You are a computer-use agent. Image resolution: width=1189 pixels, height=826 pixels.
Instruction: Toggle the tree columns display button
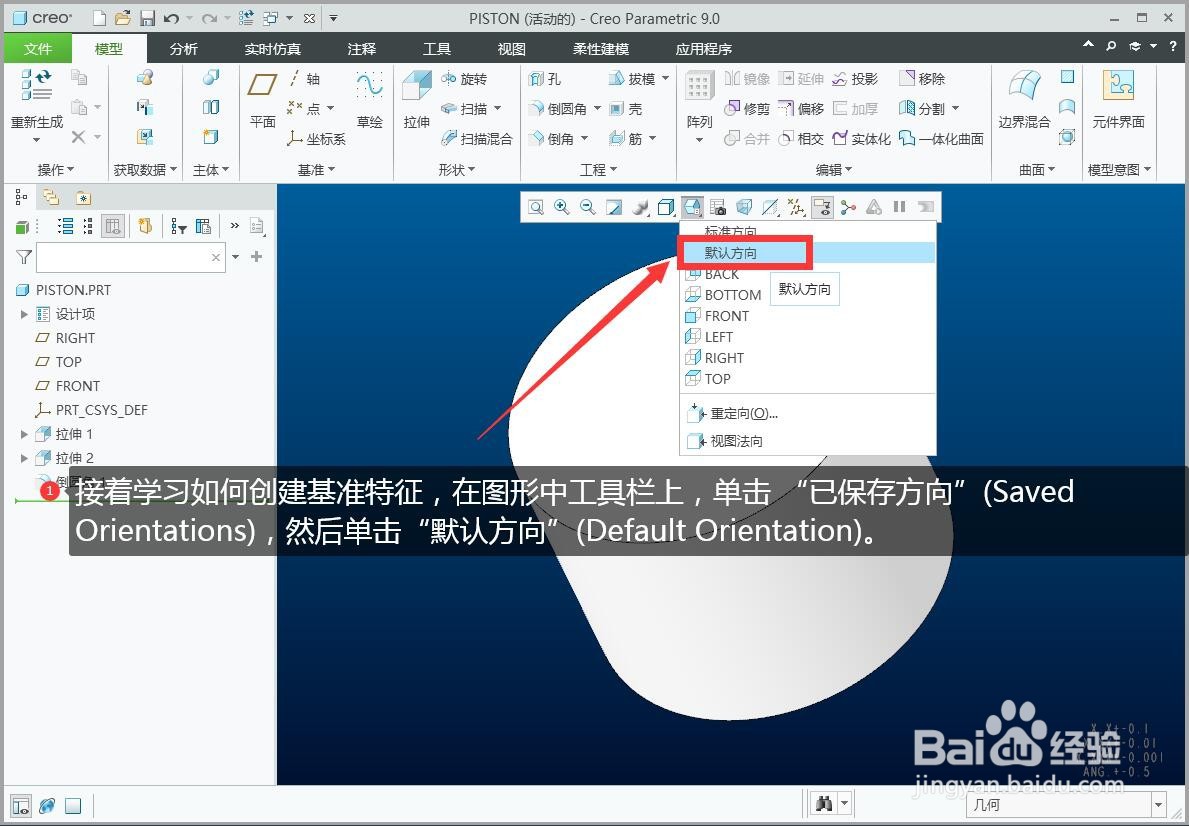(x=112, y=226)
